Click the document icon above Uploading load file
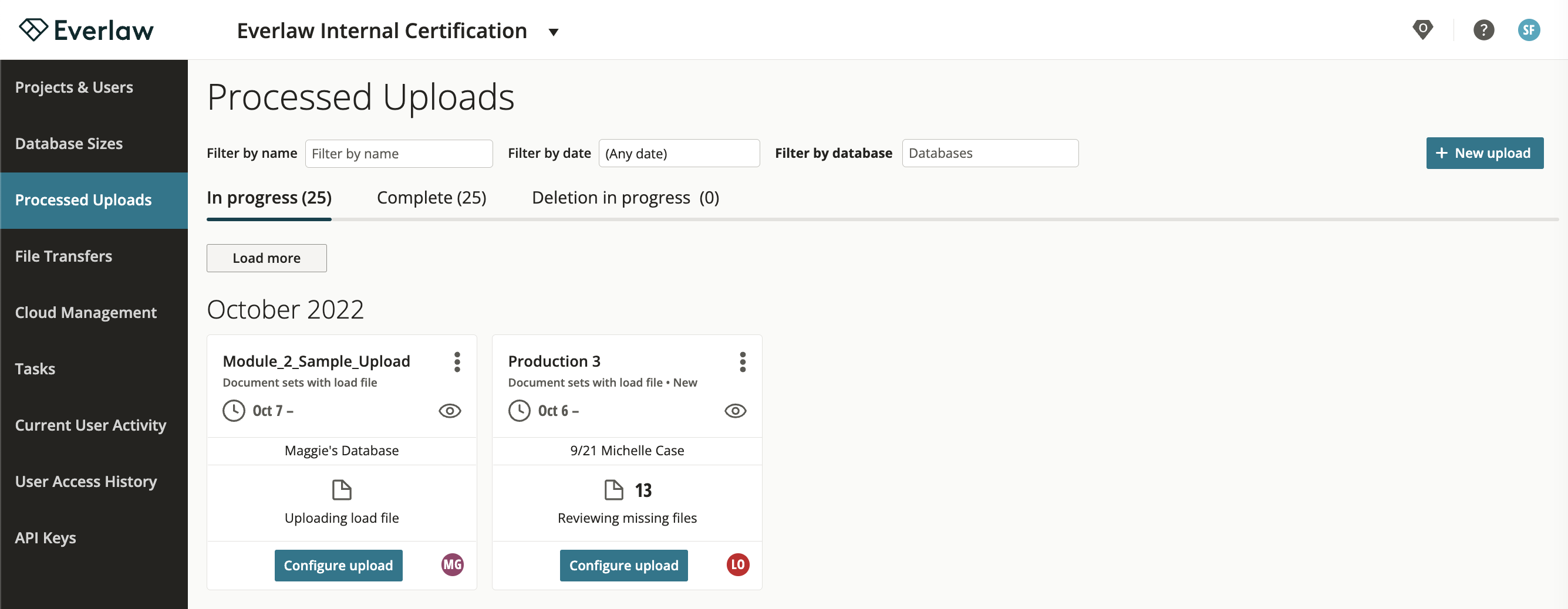 click(x=342, y=490)
